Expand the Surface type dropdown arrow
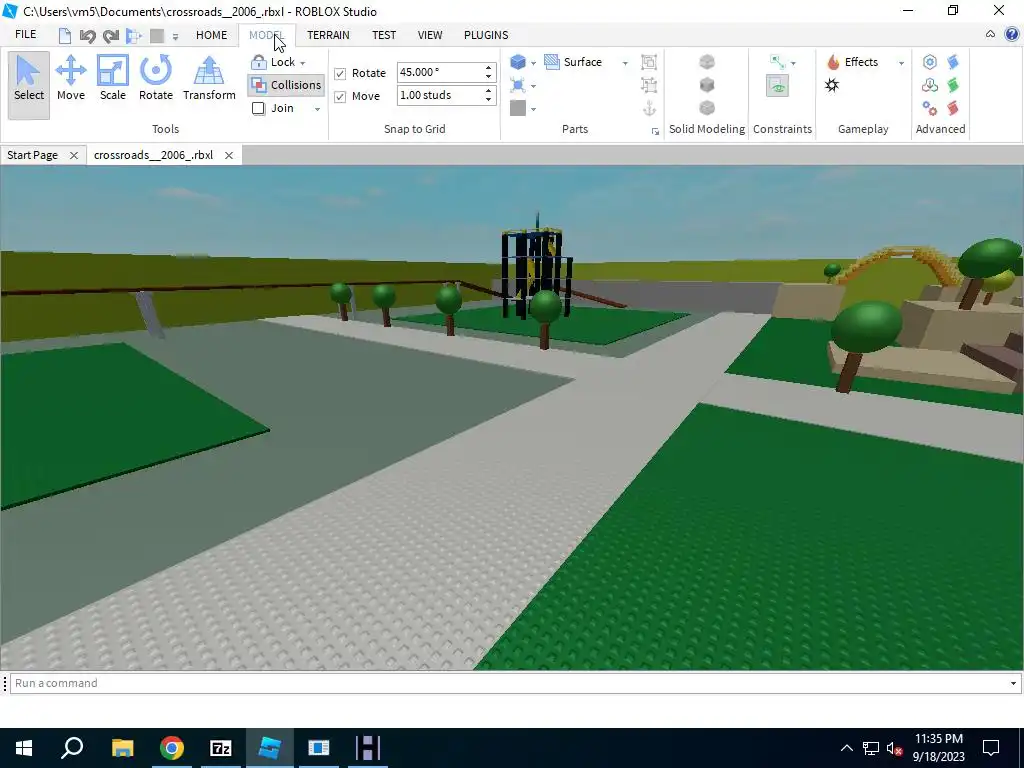The width and height of the screenshot is (1024, 768). pyautogui.click(x=625, y=63)
